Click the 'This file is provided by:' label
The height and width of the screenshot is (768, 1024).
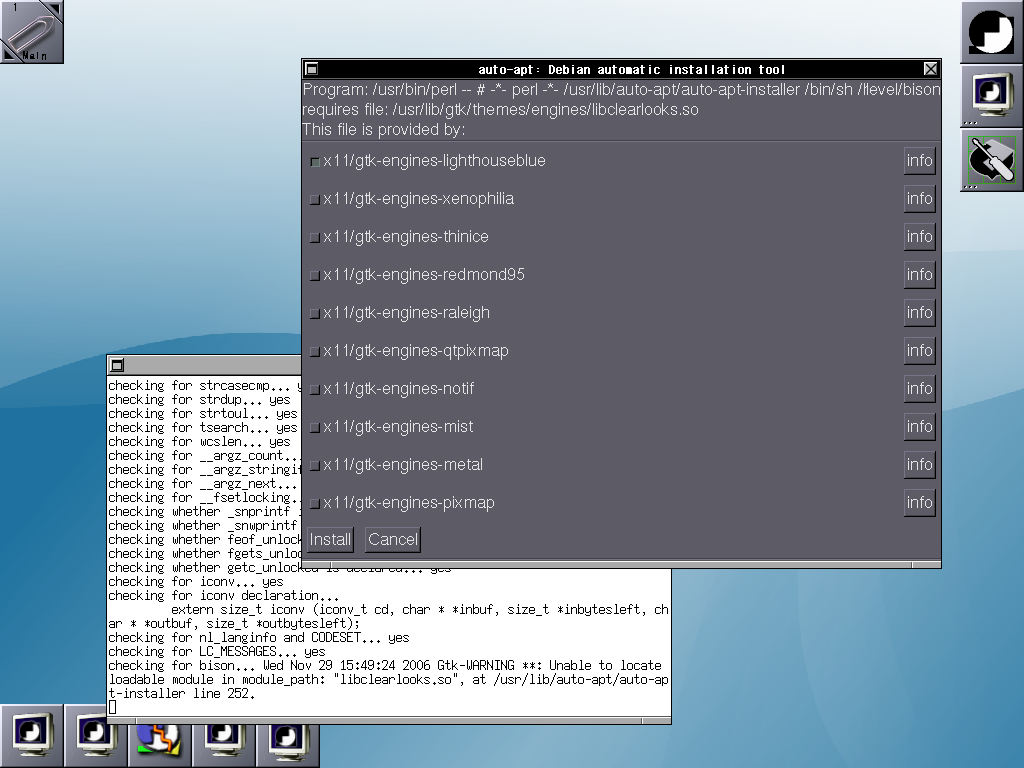tap(384, 129)
